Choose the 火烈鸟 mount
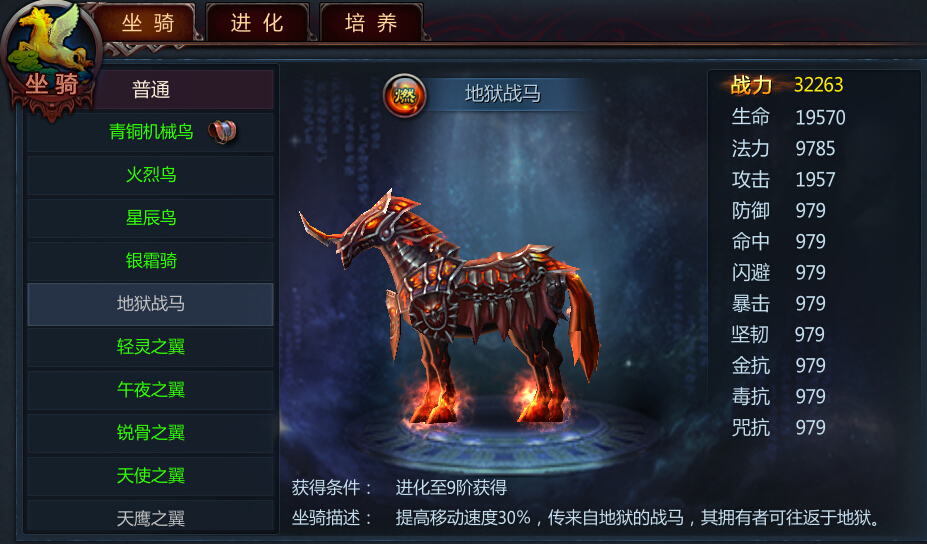 (x=150, y=174)
